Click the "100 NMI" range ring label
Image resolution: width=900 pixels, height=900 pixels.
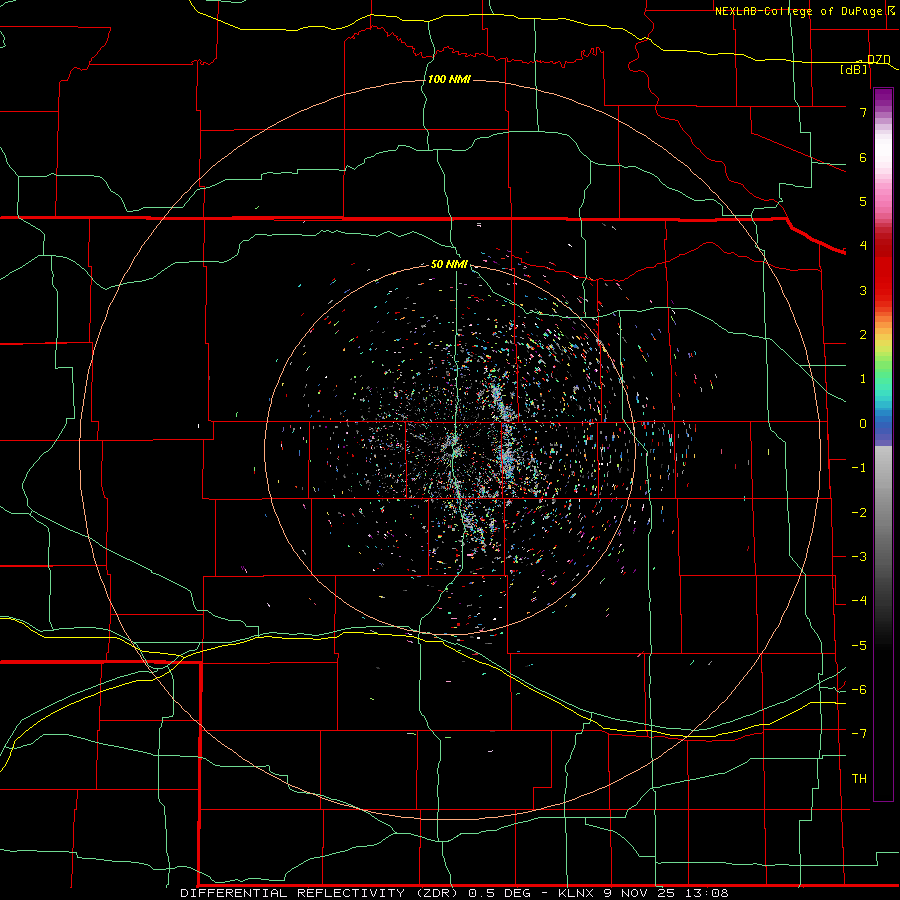pos(449,79)
